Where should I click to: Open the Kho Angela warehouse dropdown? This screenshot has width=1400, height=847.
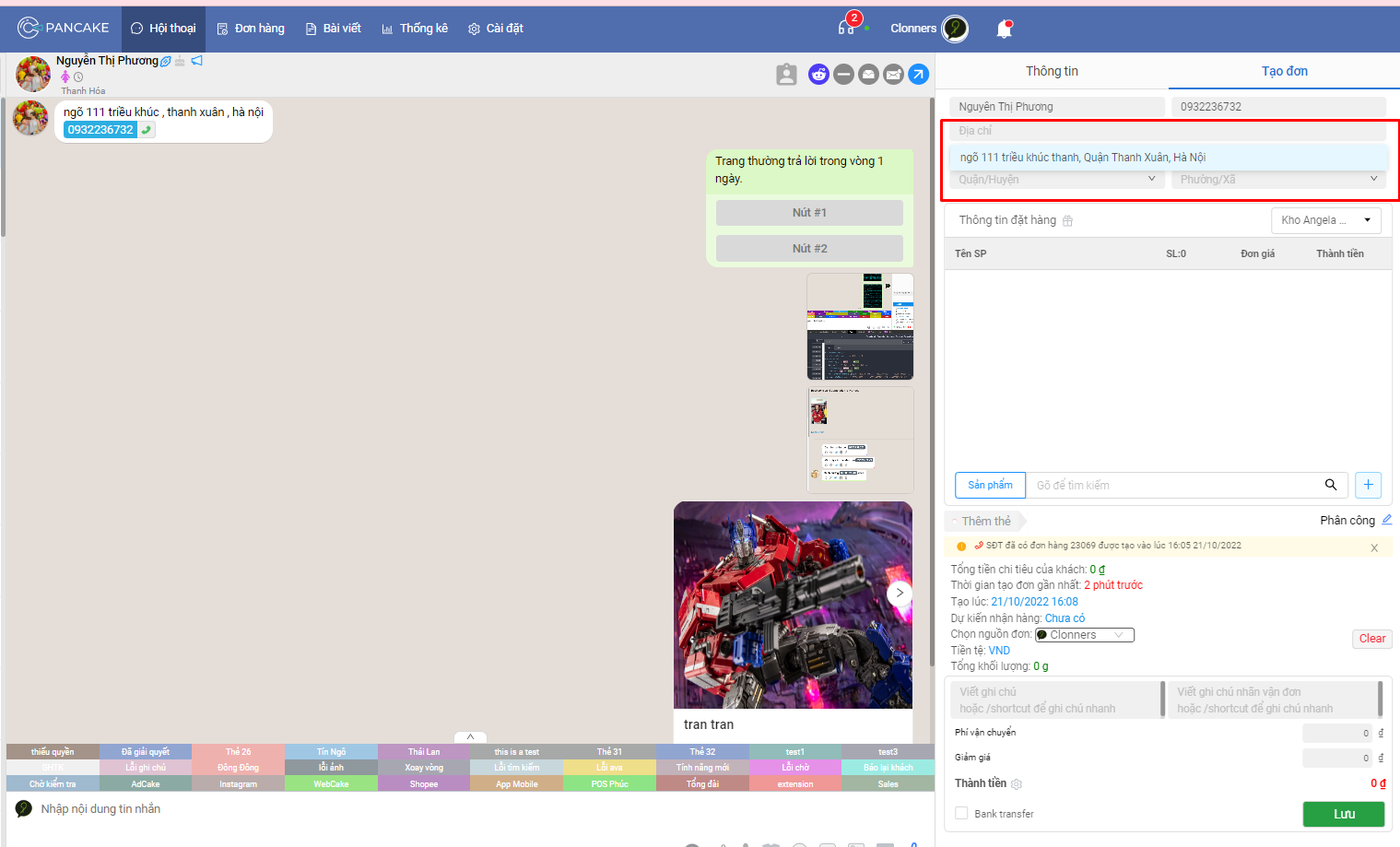(x=1325, y=220)
